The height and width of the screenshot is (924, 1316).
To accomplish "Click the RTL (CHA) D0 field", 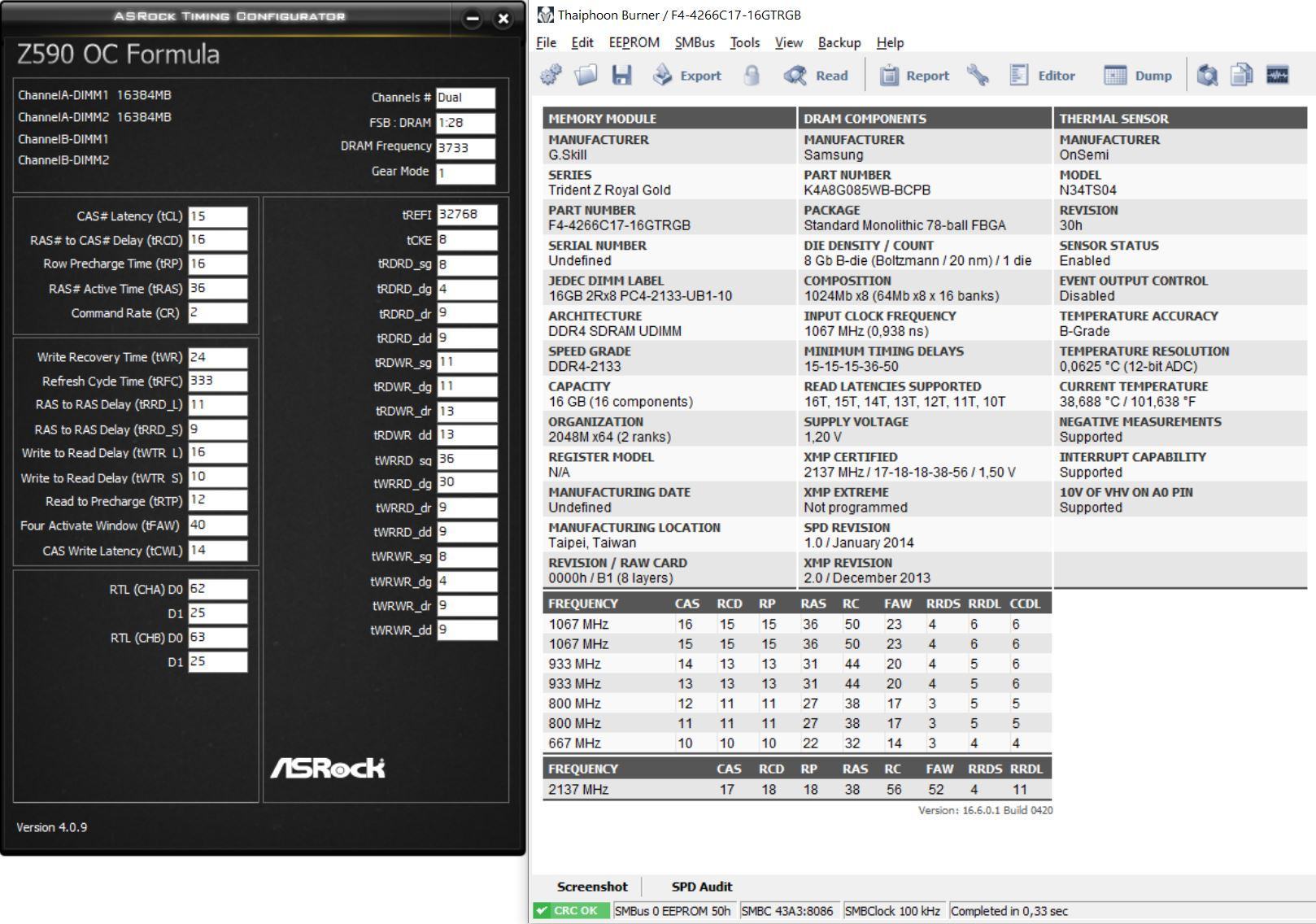I will 218,590.
